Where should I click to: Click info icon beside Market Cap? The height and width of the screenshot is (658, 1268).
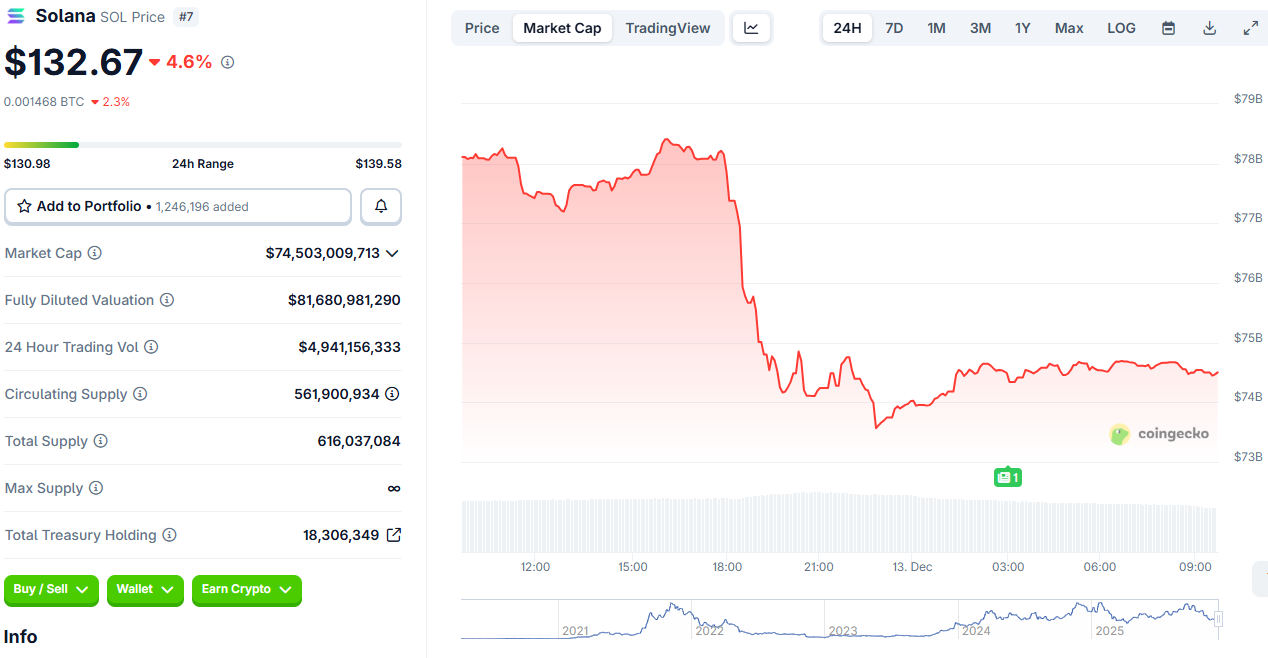[x=95, y=253]
